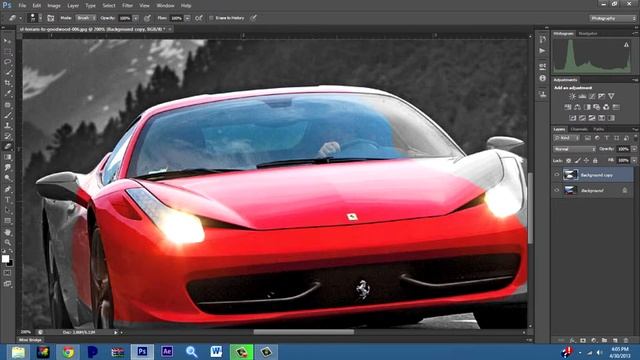Select the Healing Brush tool
Screen dimensions: 640x360
click(7, 105)
